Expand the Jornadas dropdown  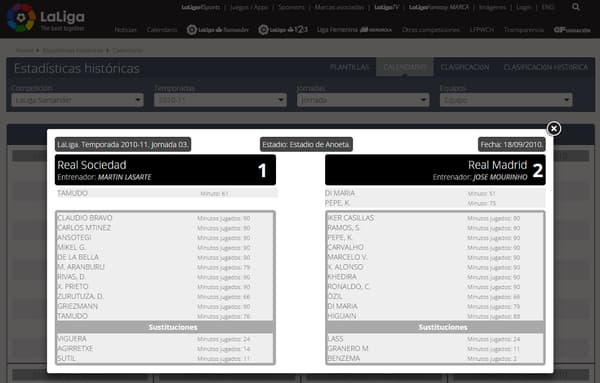pyautogui.click(x=363, y=100)
